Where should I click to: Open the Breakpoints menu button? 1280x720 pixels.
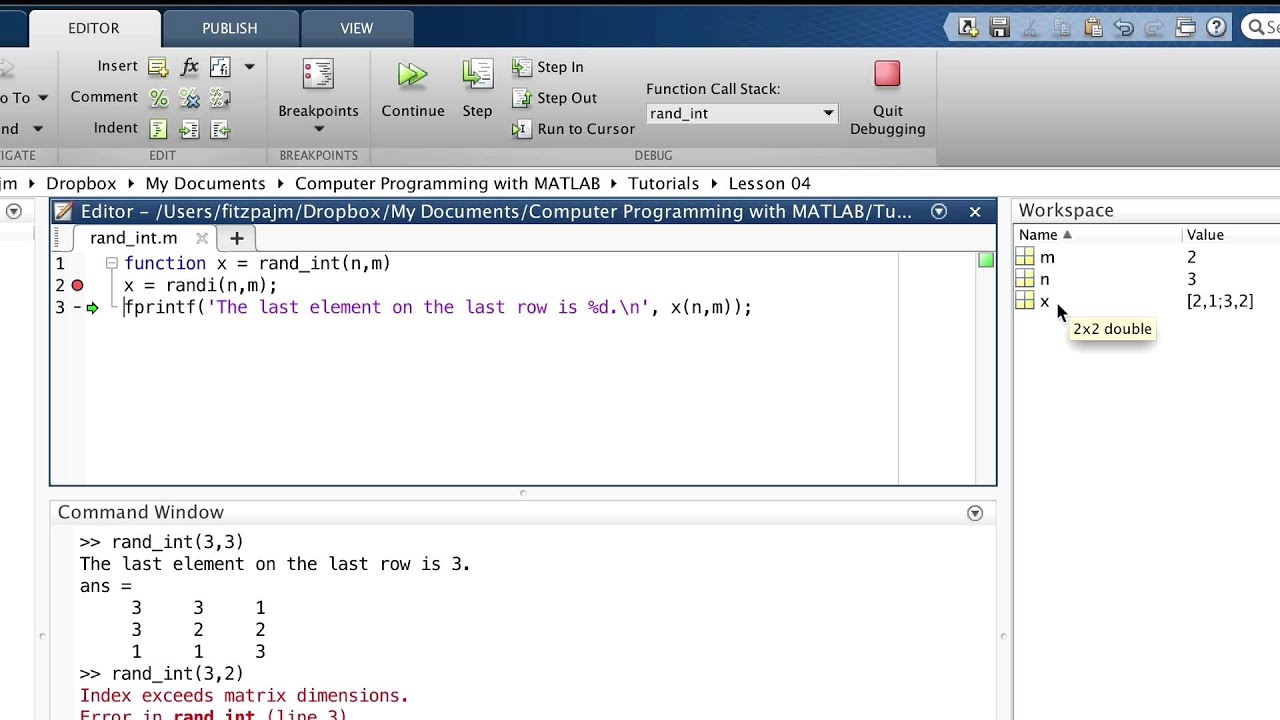pyautogui.click(x=318, y=96)
